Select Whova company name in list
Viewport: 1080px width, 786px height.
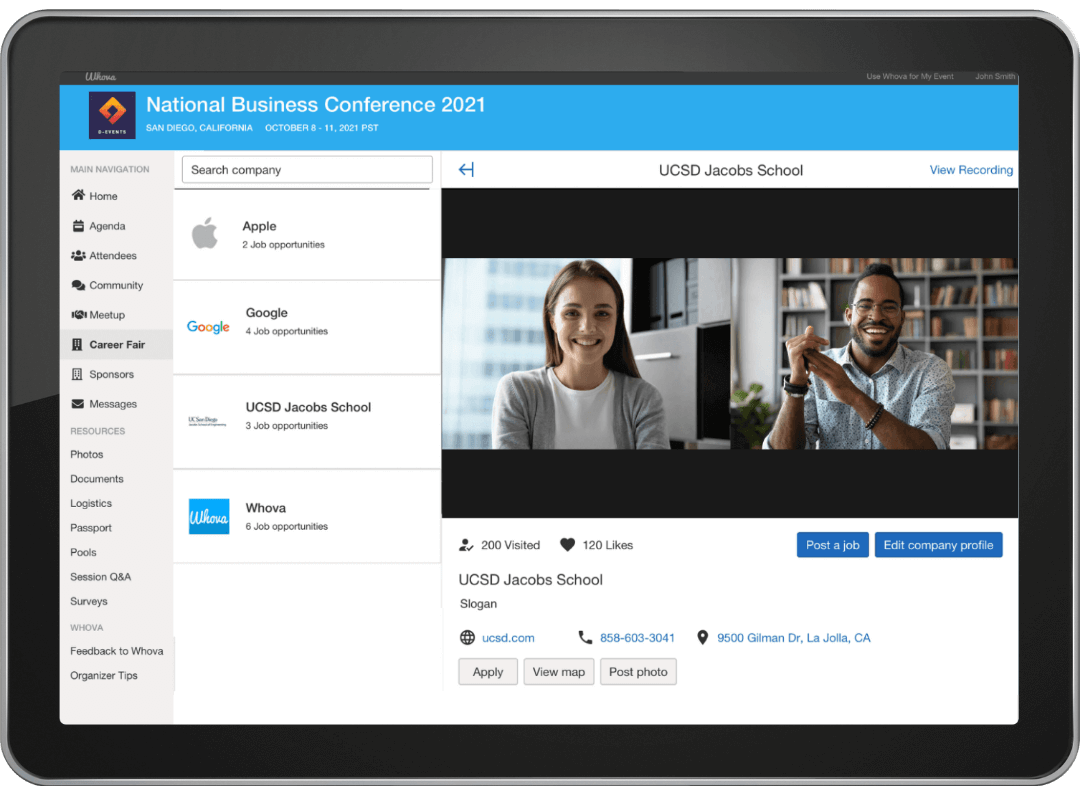[x=265, y=508]
